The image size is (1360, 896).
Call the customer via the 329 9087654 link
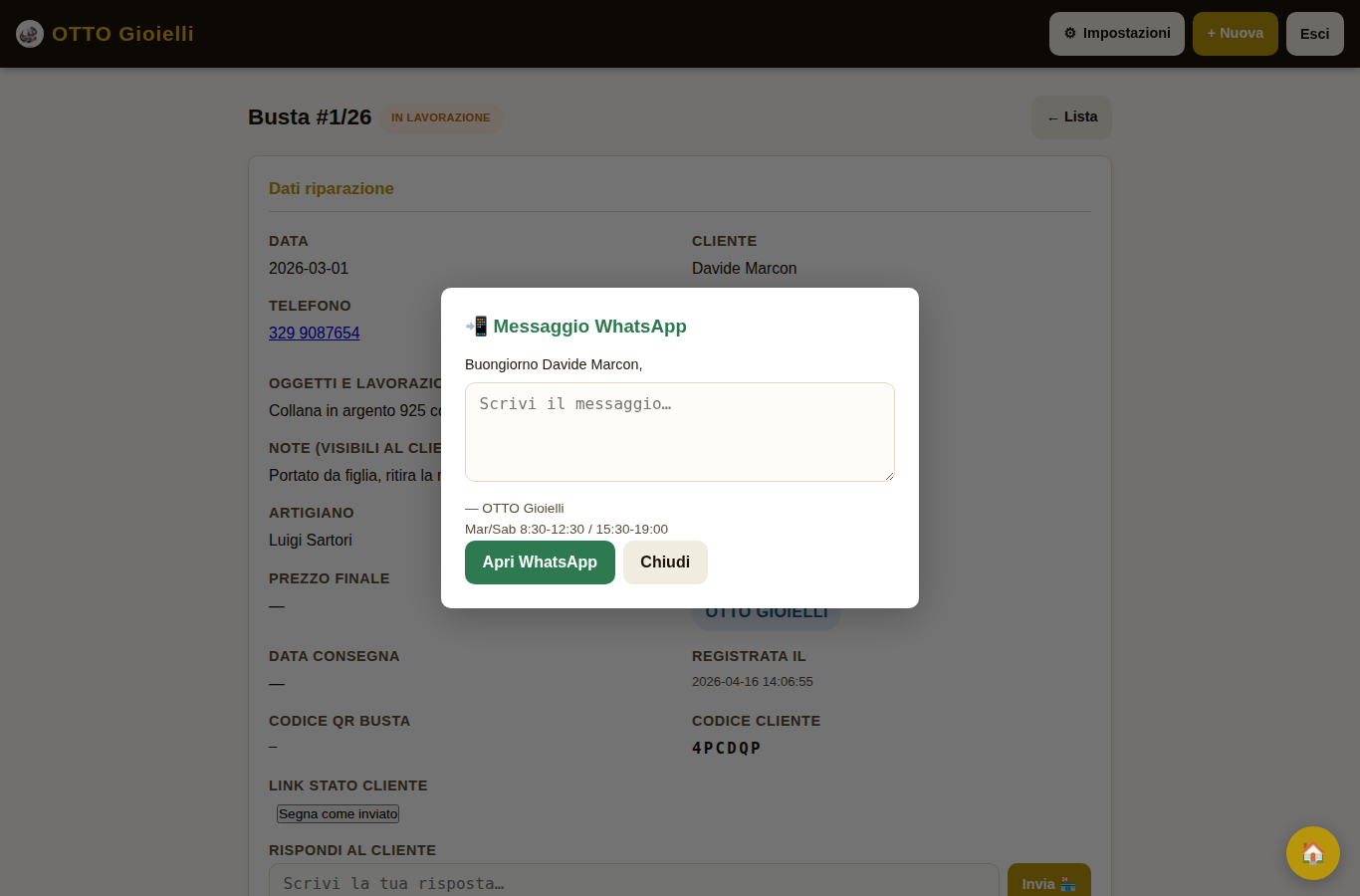click(314, 333)
